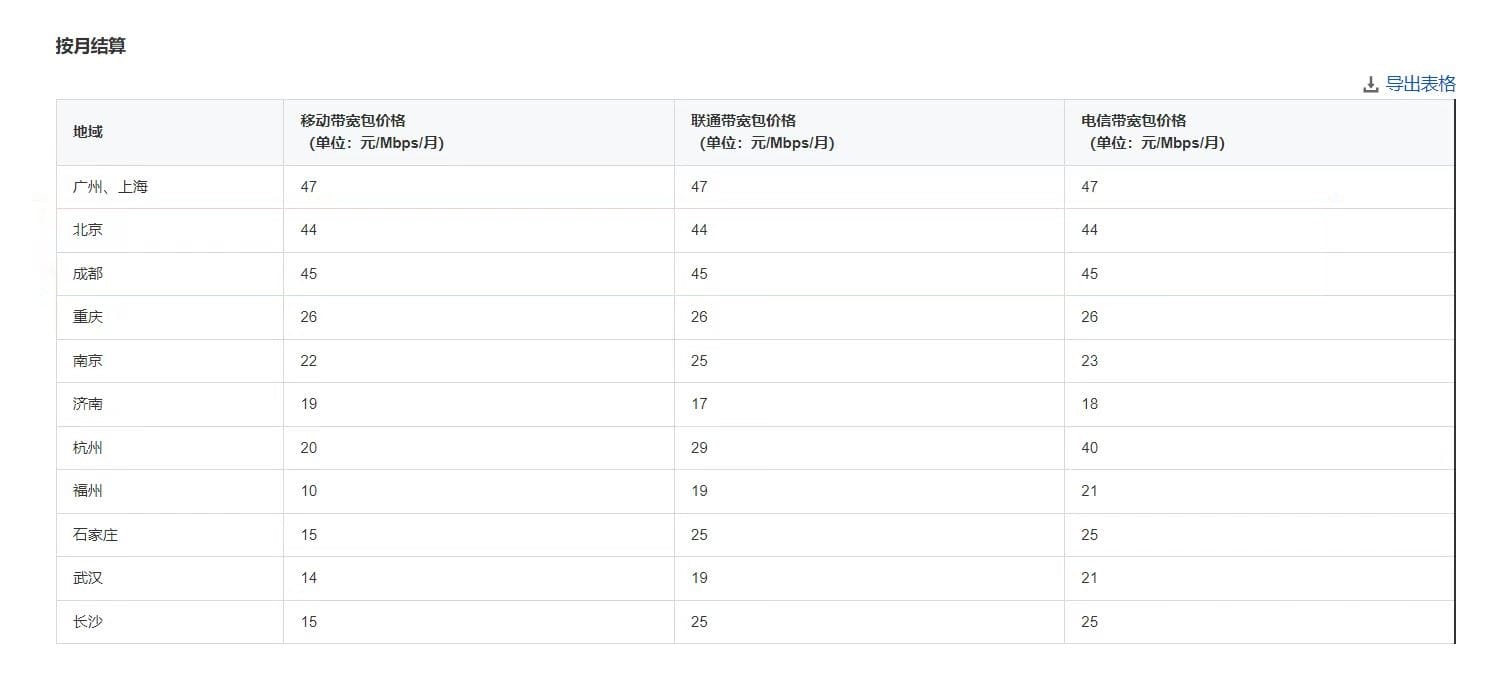The height and width of the screenshot is (691, 1488).
Task: Click the 南京 联通 price cell showing 25
Action: tap(699, 361)
